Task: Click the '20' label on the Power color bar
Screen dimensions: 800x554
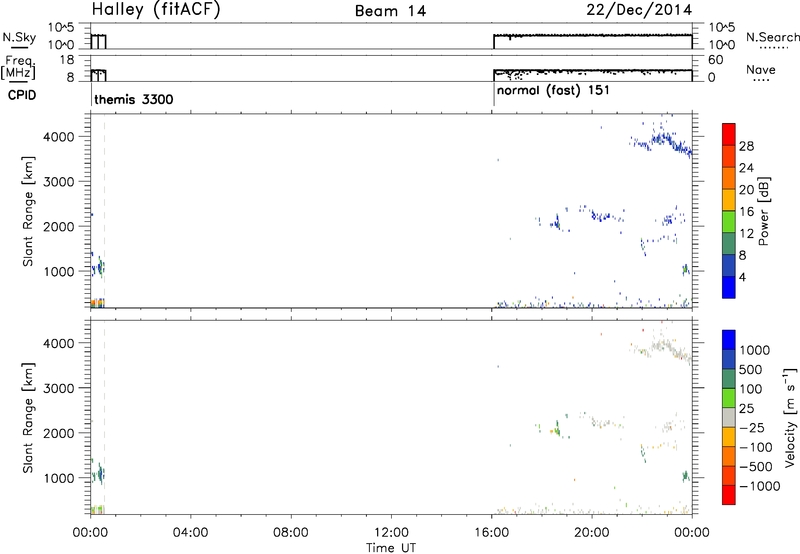Action: (x=746, y=190)
